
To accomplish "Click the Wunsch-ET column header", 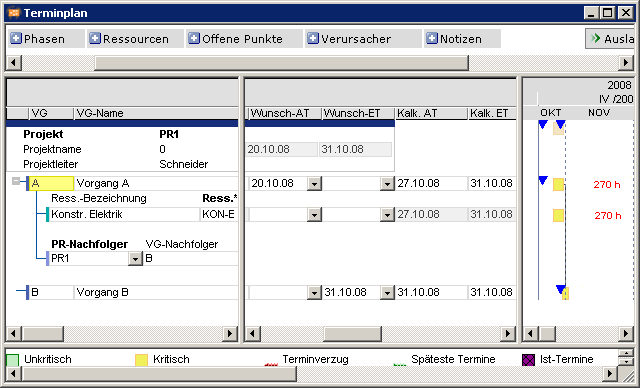I will [358, 113].
